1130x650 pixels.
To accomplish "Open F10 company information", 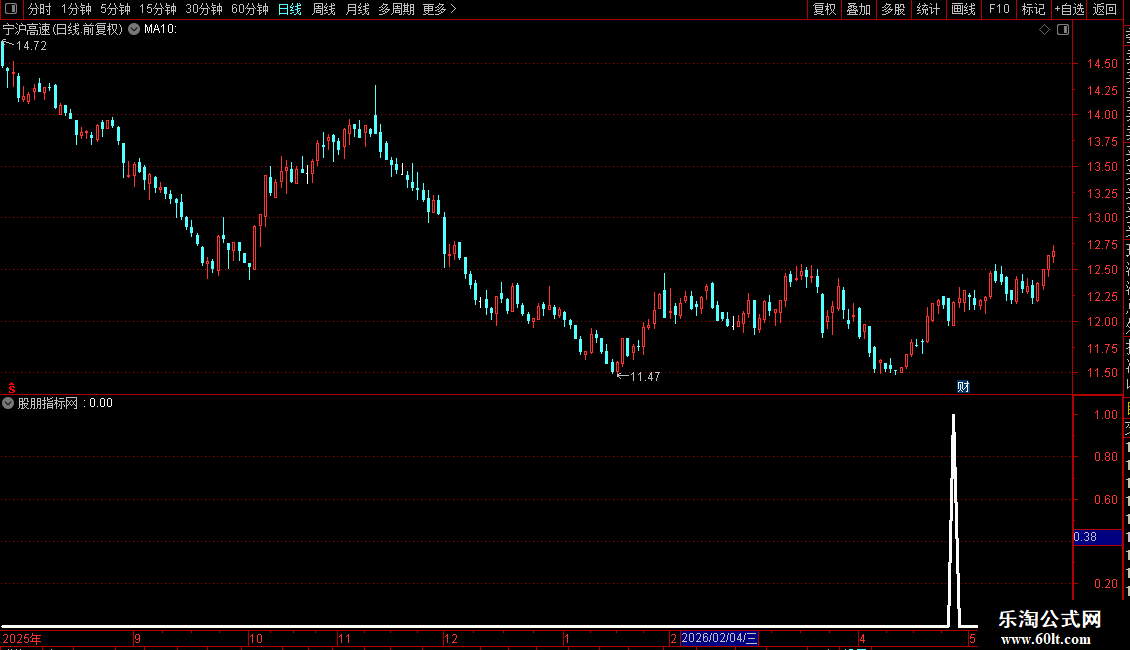I will coord(999,9).
